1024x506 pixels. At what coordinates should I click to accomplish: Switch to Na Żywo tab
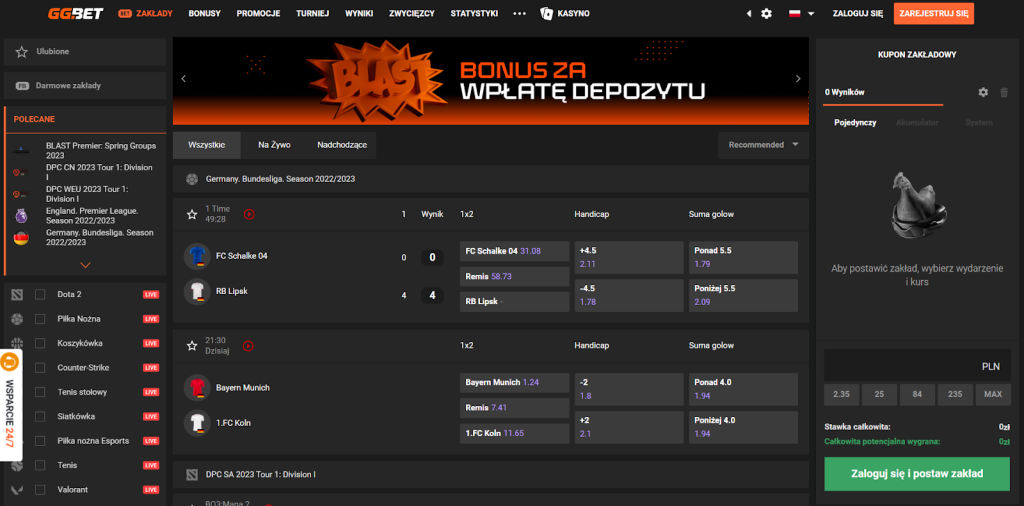274,145
